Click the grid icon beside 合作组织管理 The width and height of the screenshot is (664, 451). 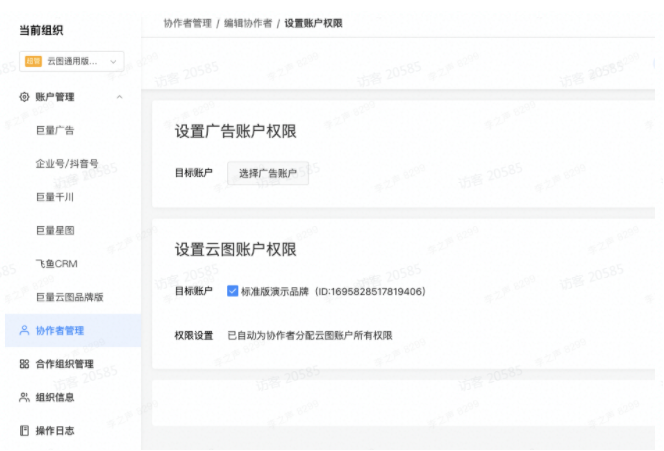coord(24,364)
